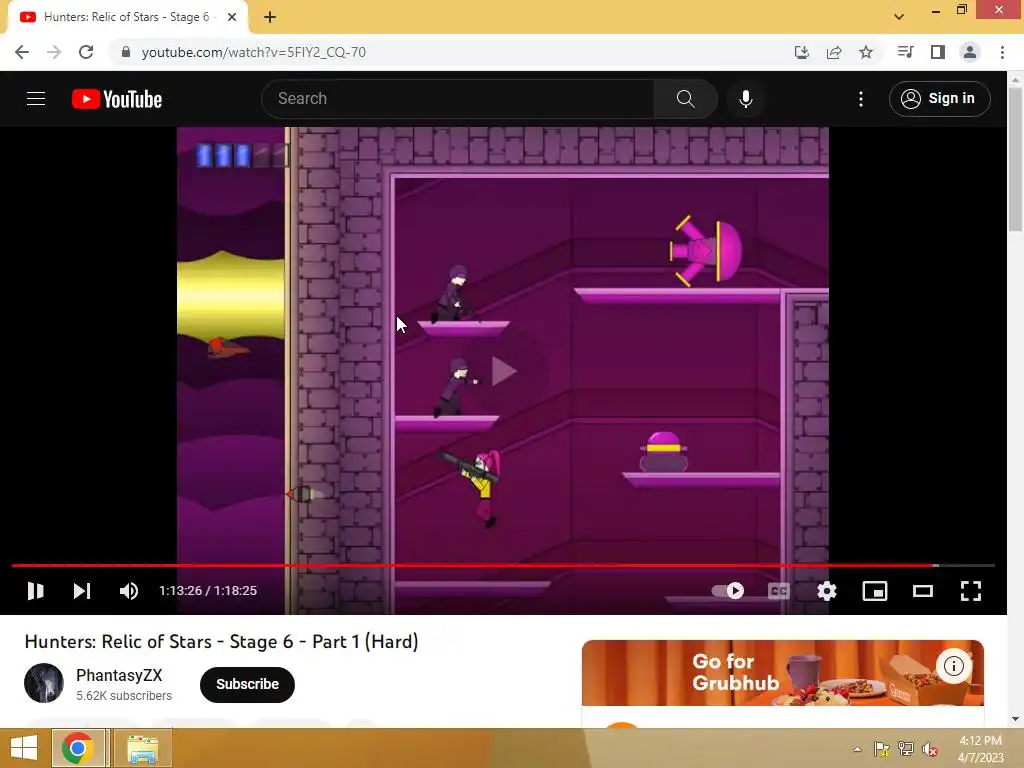
Task: Go to YouTube home via logo
Action: pos(117,99)
